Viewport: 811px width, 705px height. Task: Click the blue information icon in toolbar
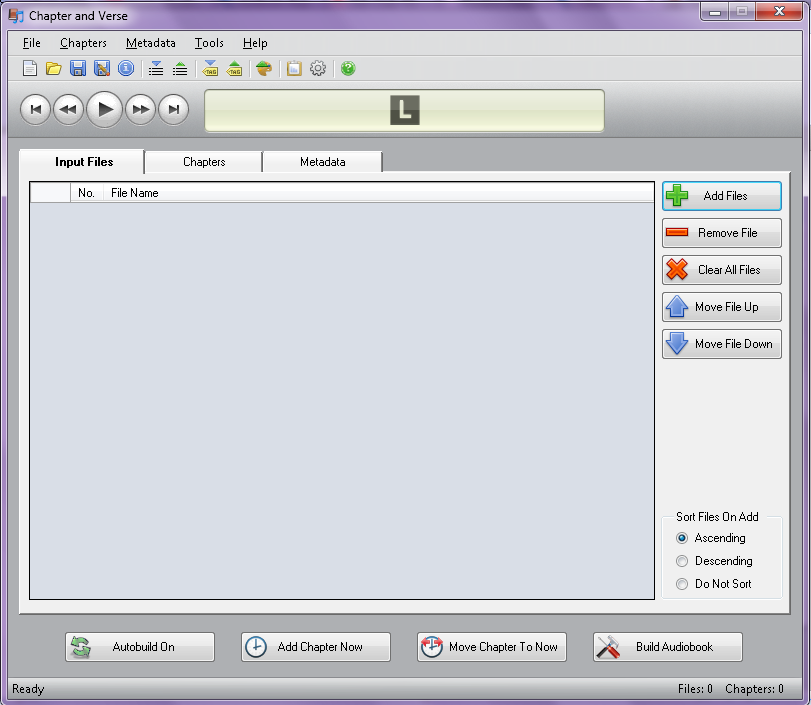[x=126, y=69]
